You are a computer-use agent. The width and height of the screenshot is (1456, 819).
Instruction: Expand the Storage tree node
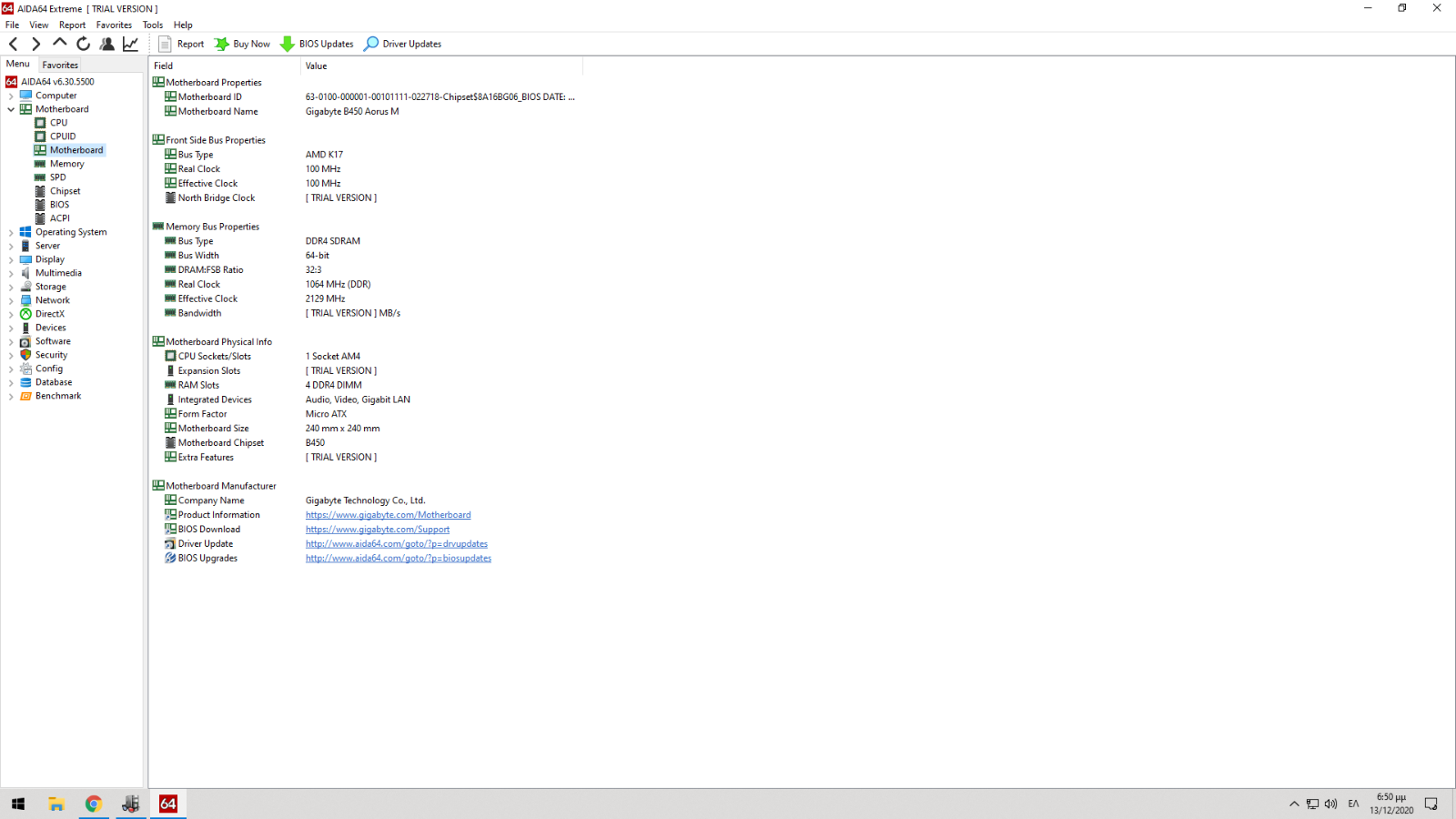(11, 287)
